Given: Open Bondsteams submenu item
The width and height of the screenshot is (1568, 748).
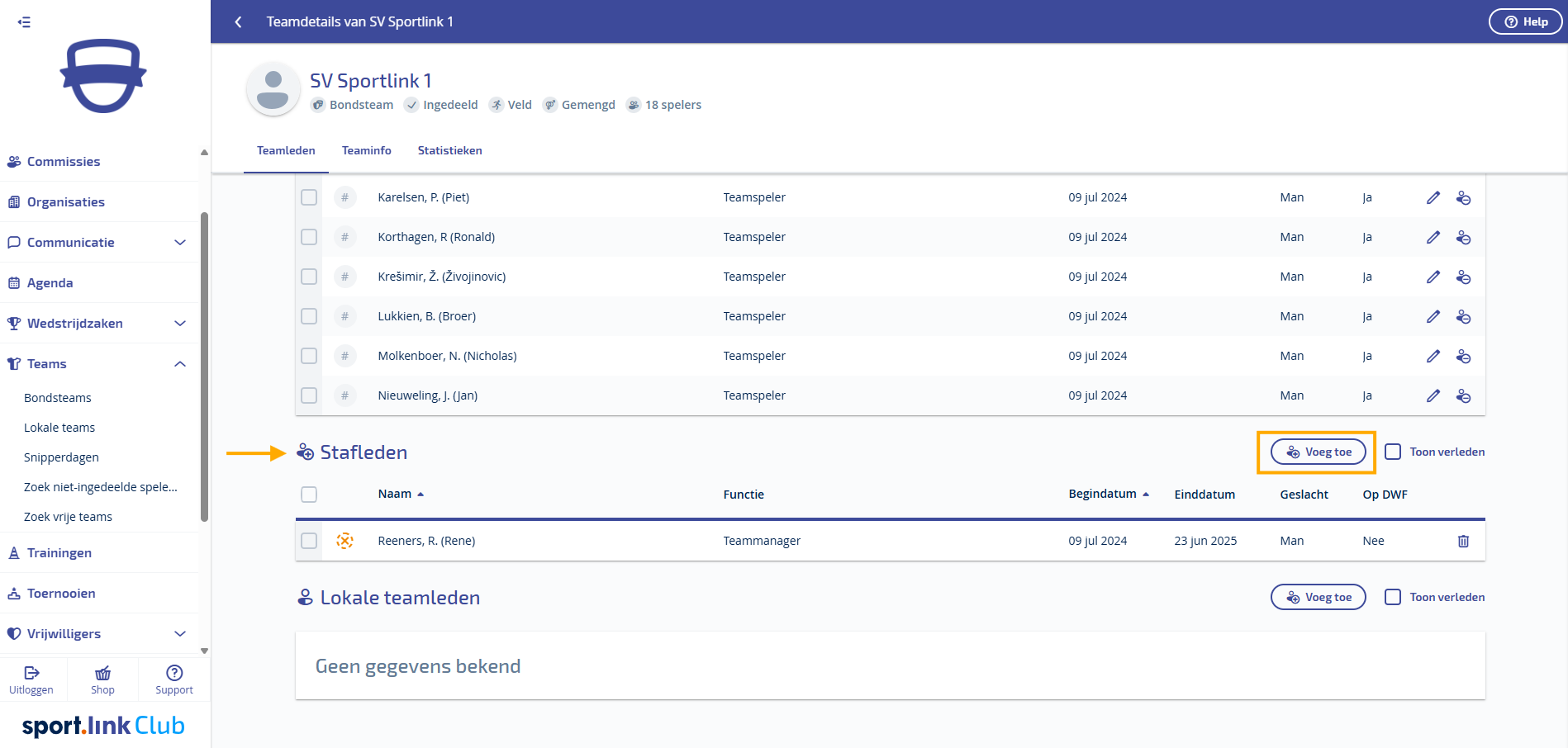Looking at the screenshot, I should 58,398.
